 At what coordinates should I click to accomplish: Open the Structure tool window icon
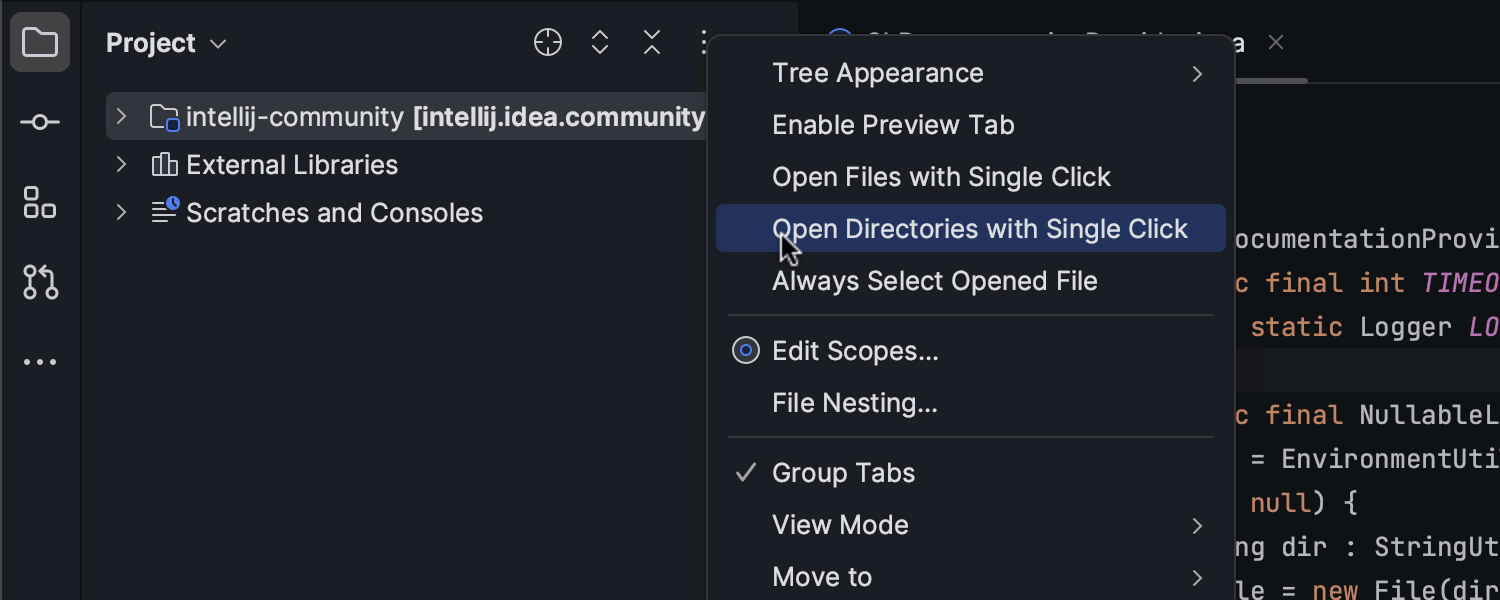[x=40, y=203]
